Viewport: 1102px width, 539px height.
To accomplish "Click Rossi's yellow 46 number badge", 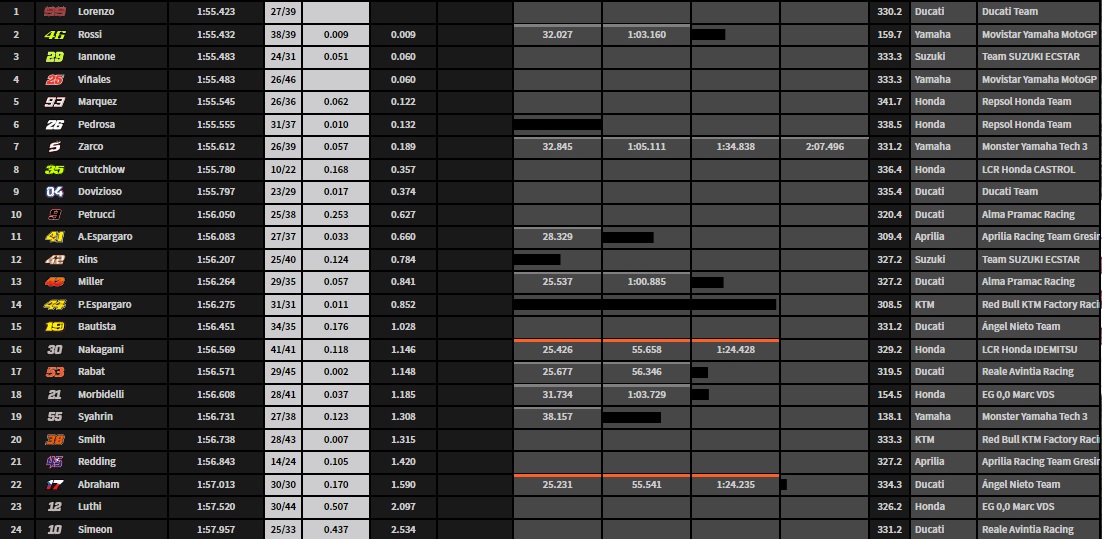I will pyautogui.click(x=55, y=34).
